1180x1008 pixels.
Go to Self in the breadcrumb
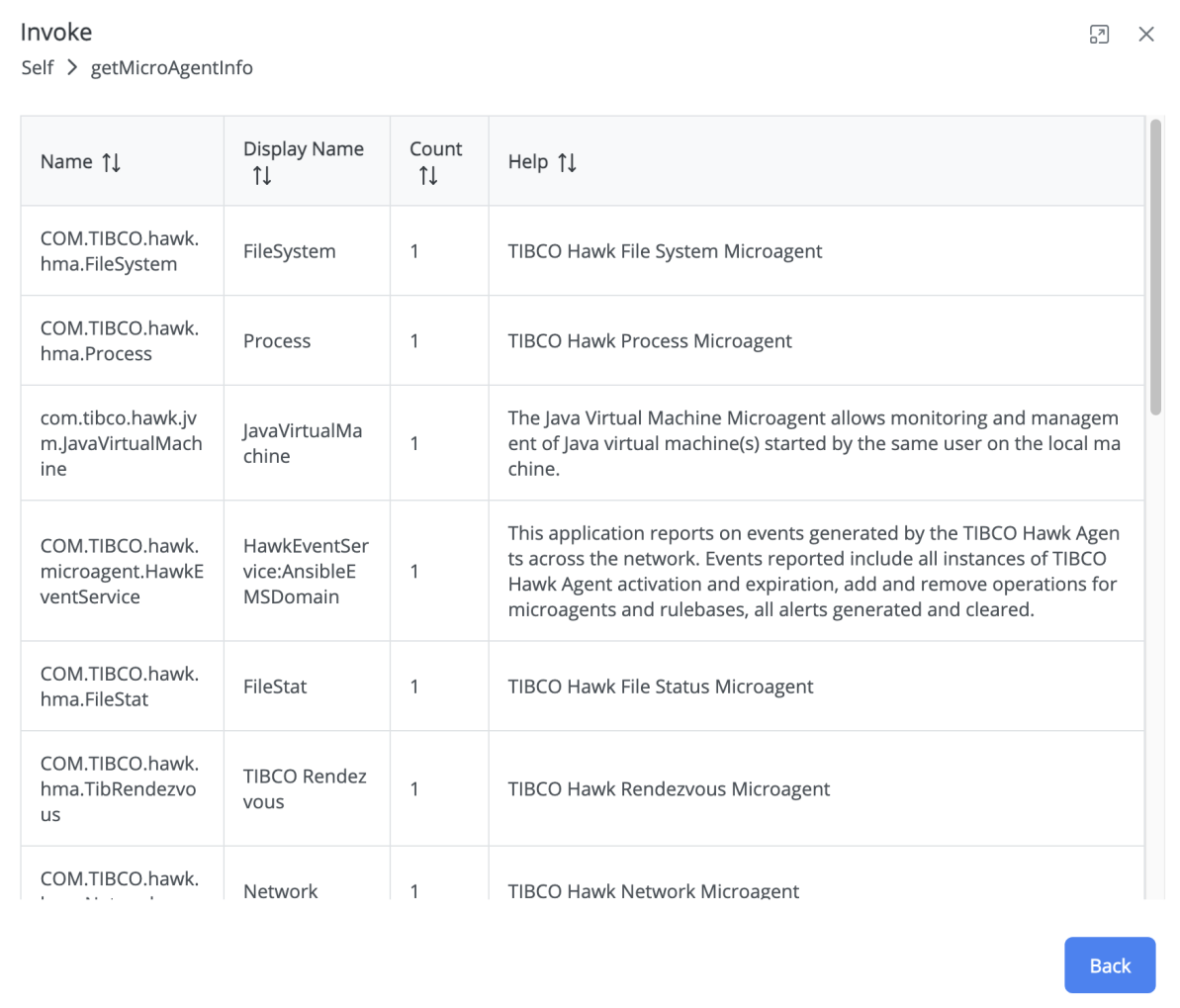(38, 68)
